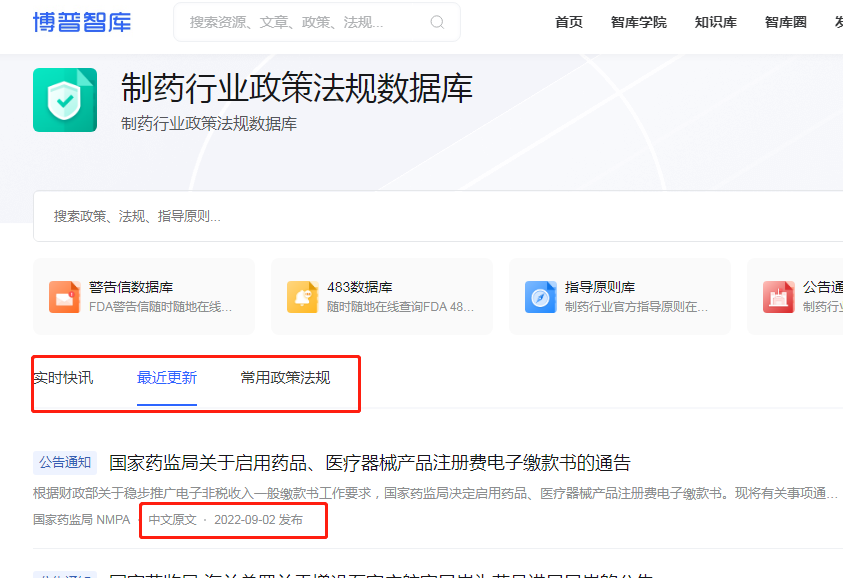This screenshot has height=578, width=843.
Task: Click the 博普智库 site logo
Action: click(82, 22)
